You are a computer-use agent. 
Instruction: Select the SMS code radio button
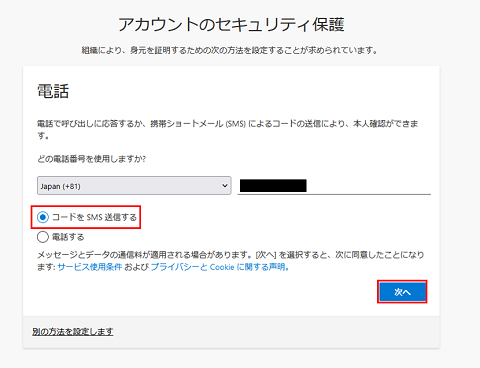click(x=43, y=217)
